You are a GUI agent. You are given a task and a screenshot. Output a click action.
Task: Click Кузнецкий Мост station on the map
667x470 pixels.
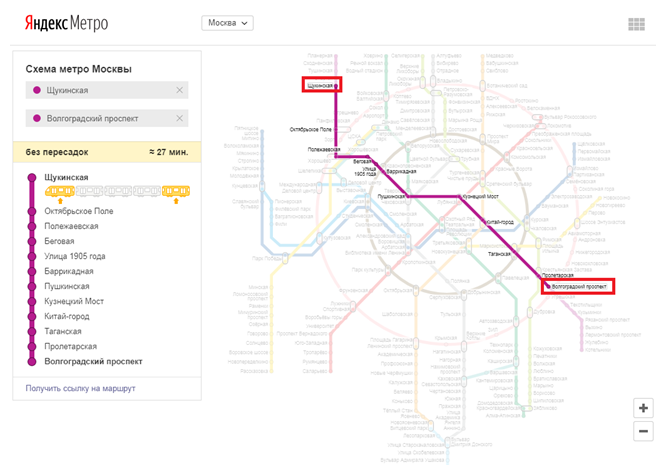pyautogui.click(x=480, y=197)
